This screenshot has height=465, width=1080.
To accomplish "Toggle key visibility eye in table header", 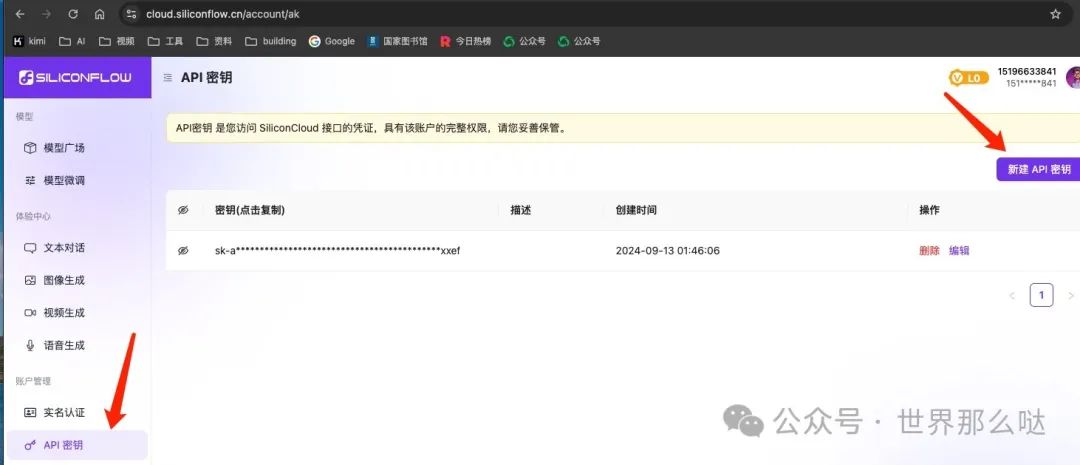I will pos(183,210).
